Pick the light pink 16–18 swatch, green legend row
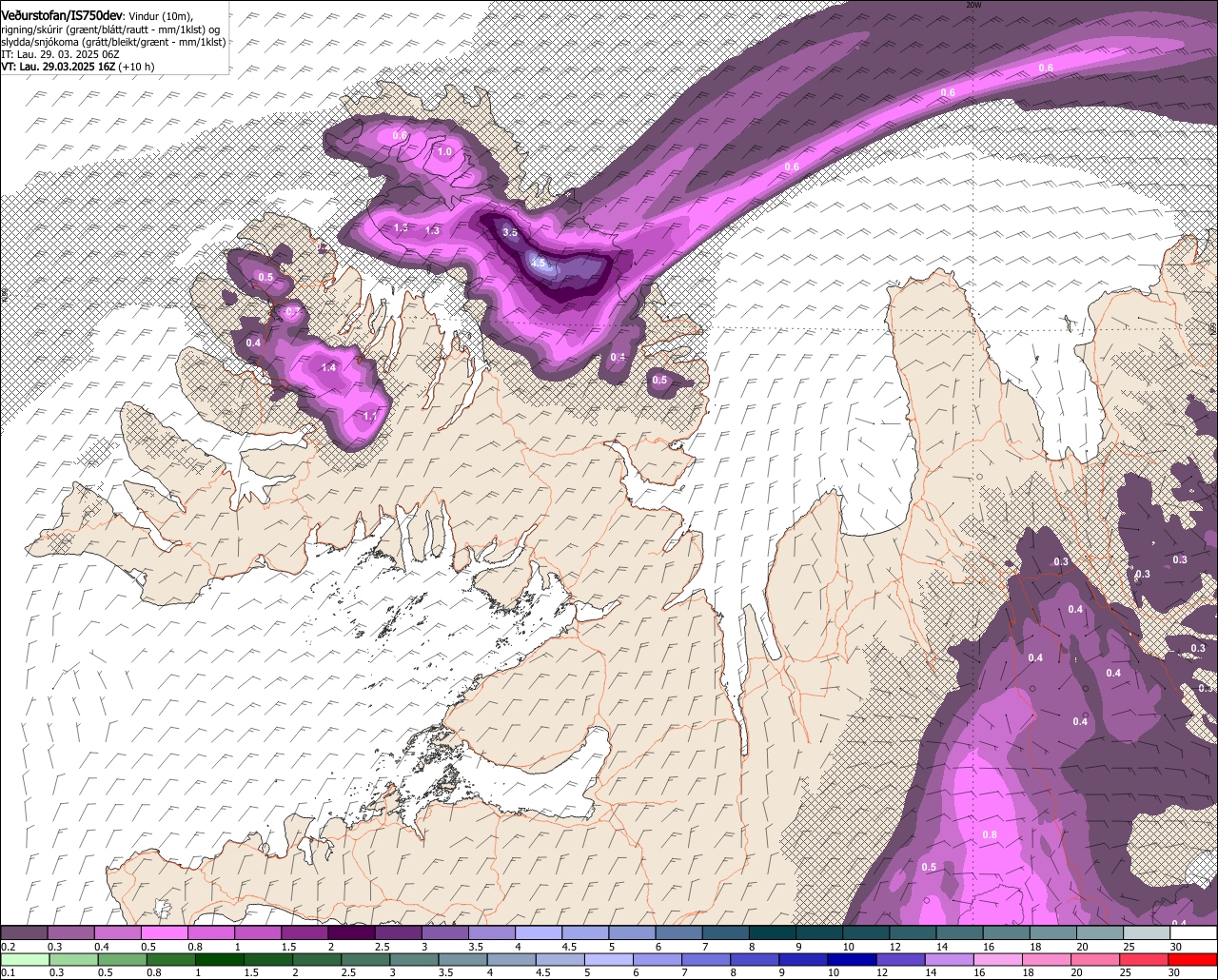The image size is (1218, 980). [996, 959]
